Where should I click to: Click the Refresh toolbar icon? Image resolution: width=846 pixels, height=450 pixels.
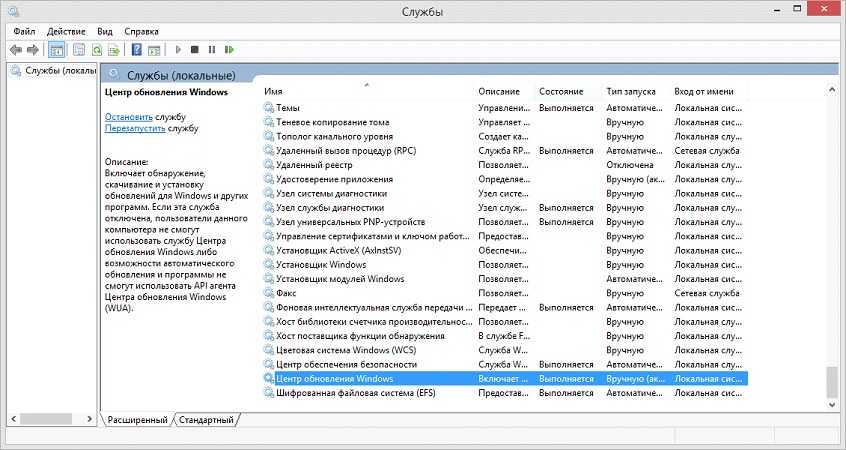[x=98, y=49]
